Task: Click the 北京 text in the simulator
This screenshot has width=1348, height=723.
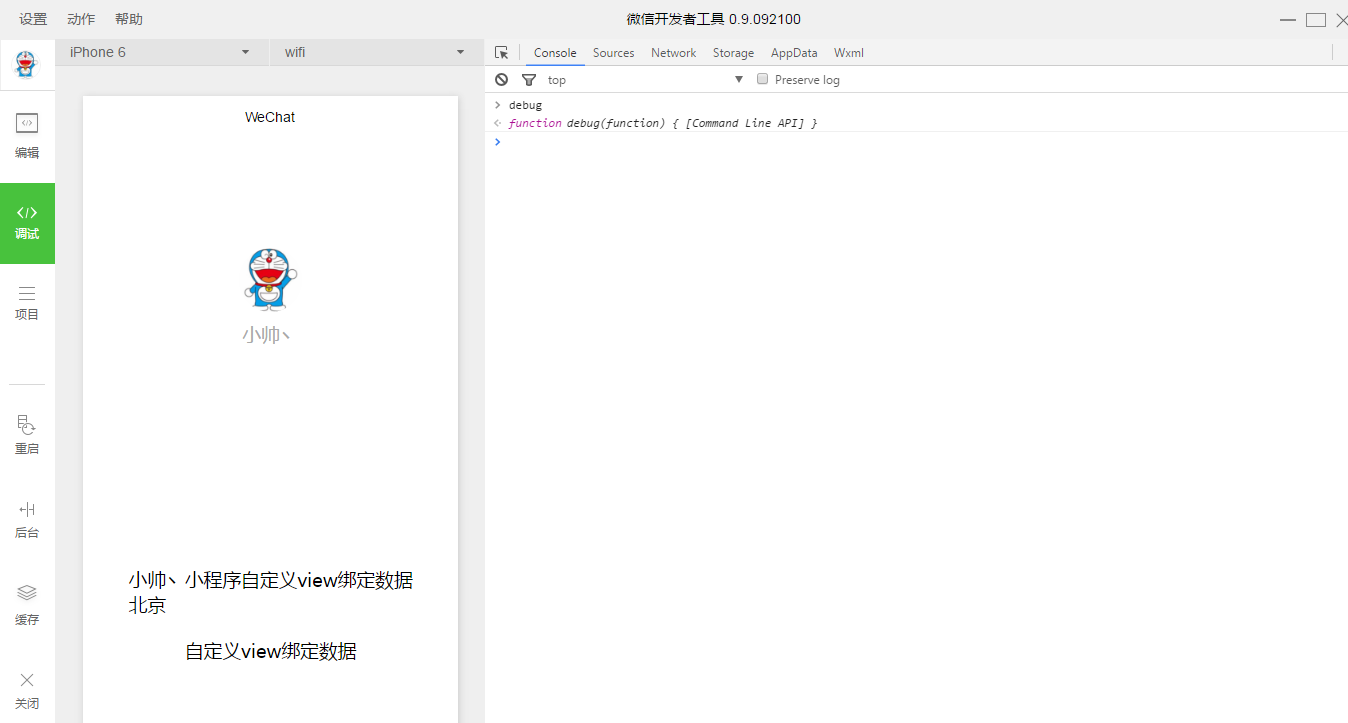Action: point(147,605)
